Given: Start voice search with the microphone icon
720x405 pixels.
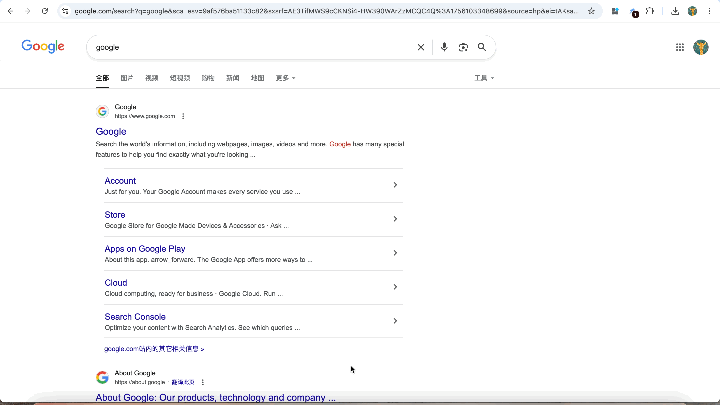Looking at the screenshot, I should click(444, 47).
